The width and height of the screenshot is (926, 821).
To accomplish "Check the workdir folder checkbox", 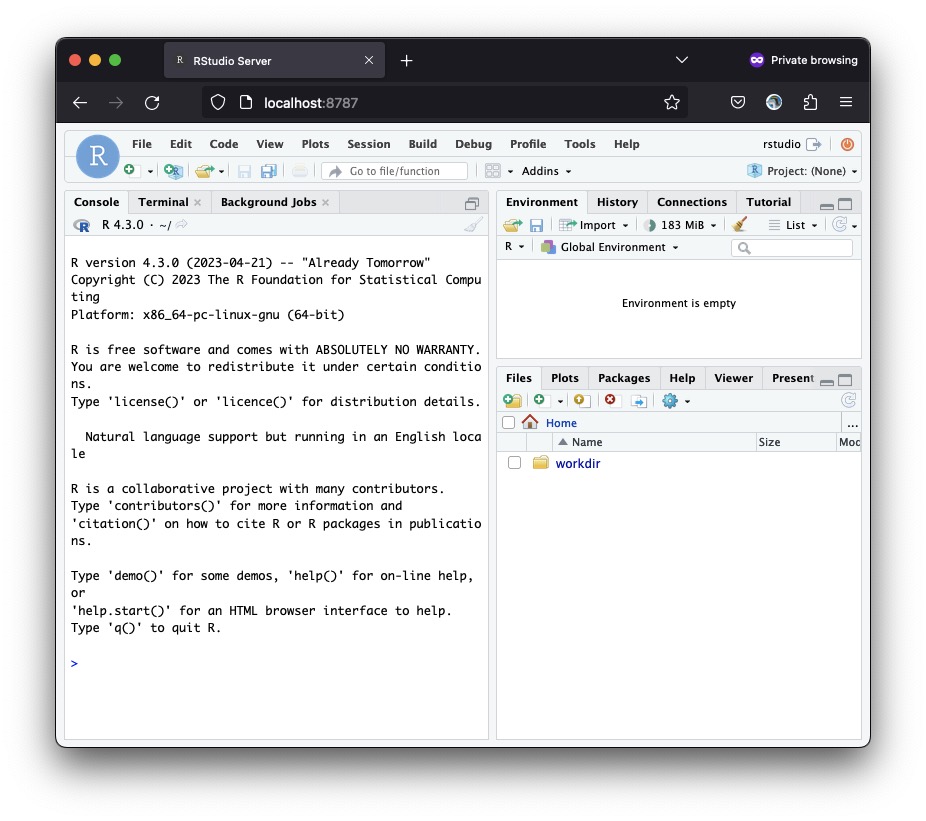I will coord(514,463).
